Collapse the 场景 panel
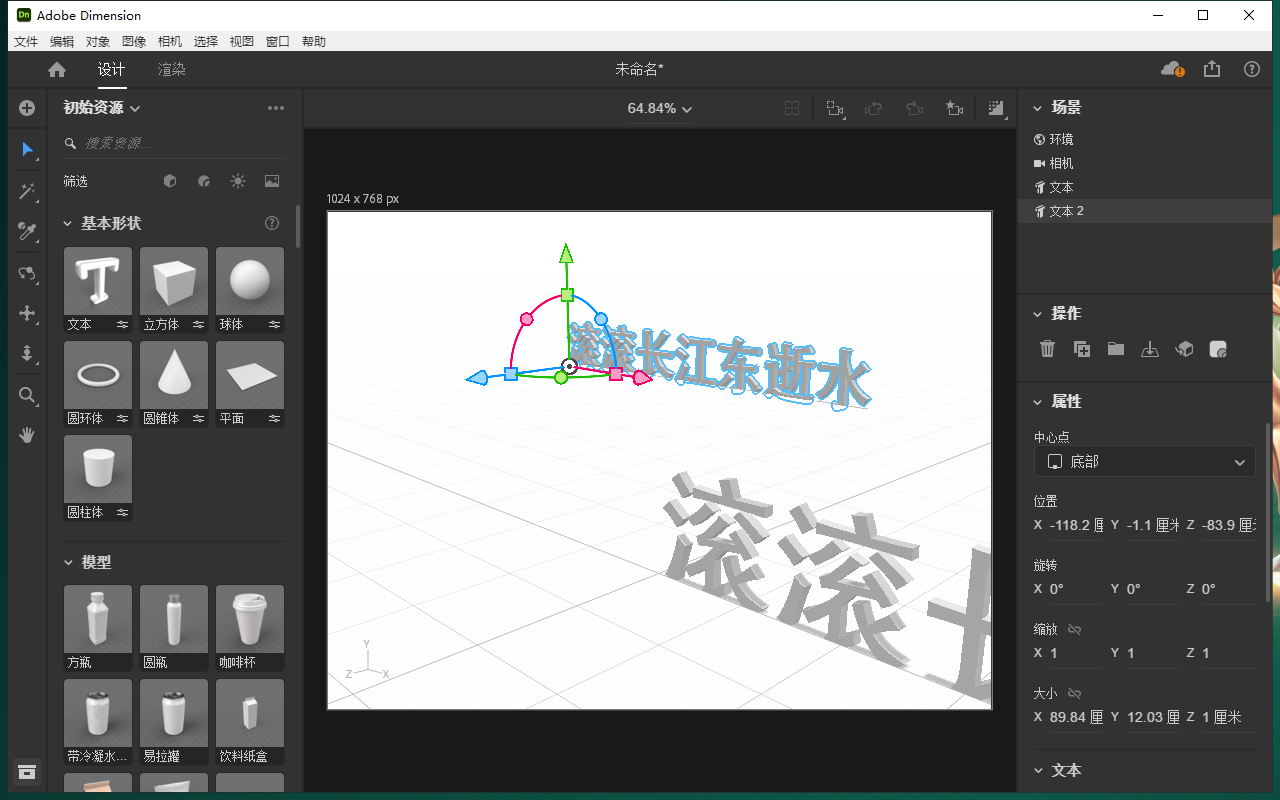The width and height of the screenshot is (1280, 800). 1037,108
